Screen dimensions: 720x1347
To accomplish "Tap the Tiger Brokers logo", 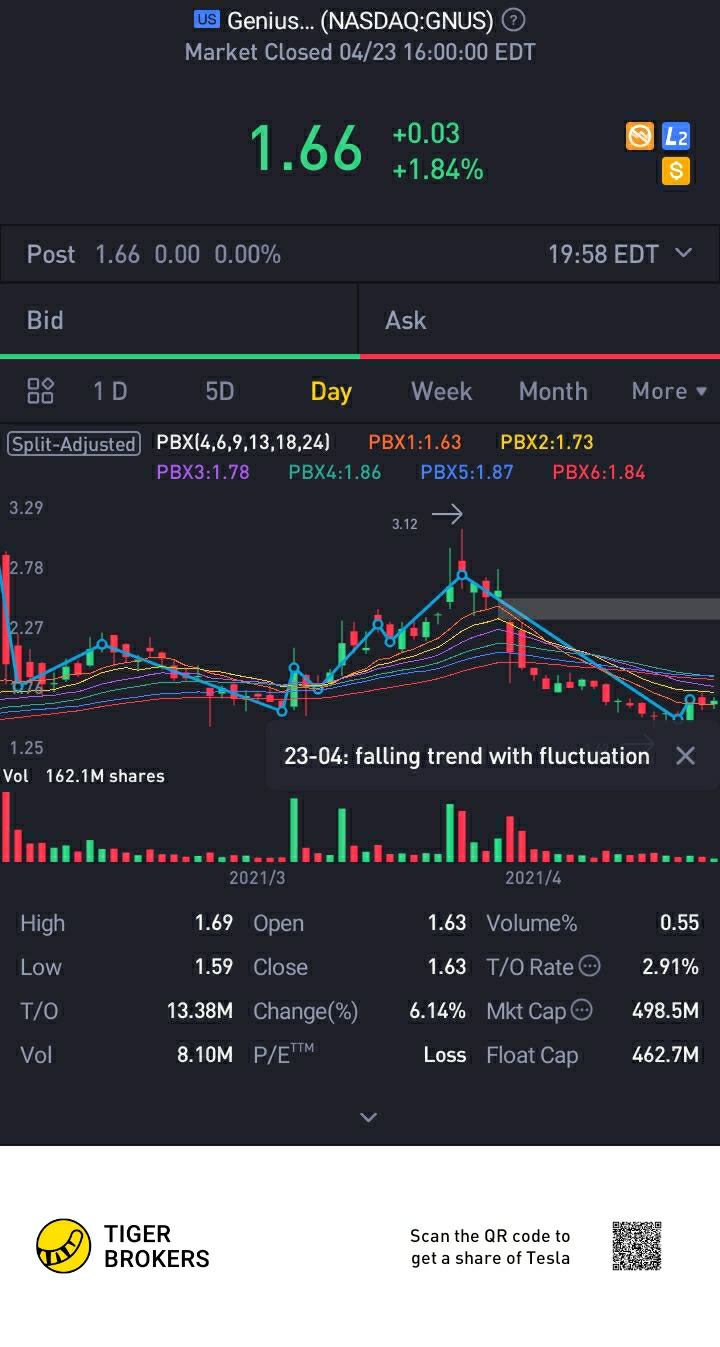I will coord(123,1246).
